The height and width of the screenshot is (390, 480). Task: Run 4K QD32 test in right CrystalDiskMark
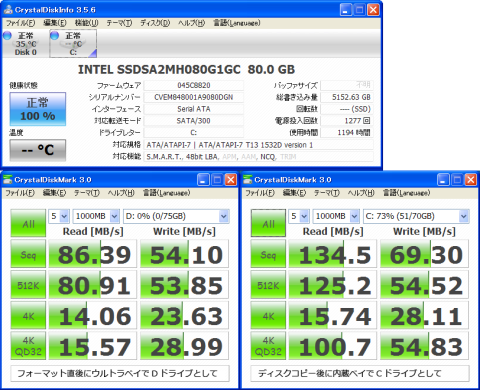(x=268, y=346)
